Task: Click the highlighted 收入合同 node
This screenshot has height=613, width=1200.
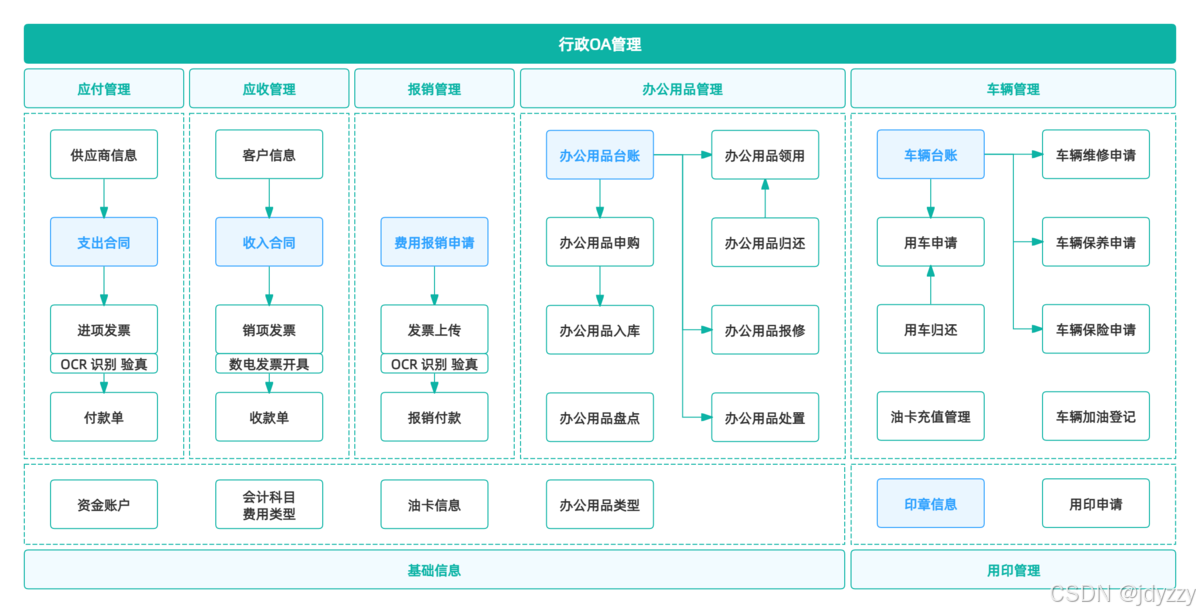Action: (269, 242)
